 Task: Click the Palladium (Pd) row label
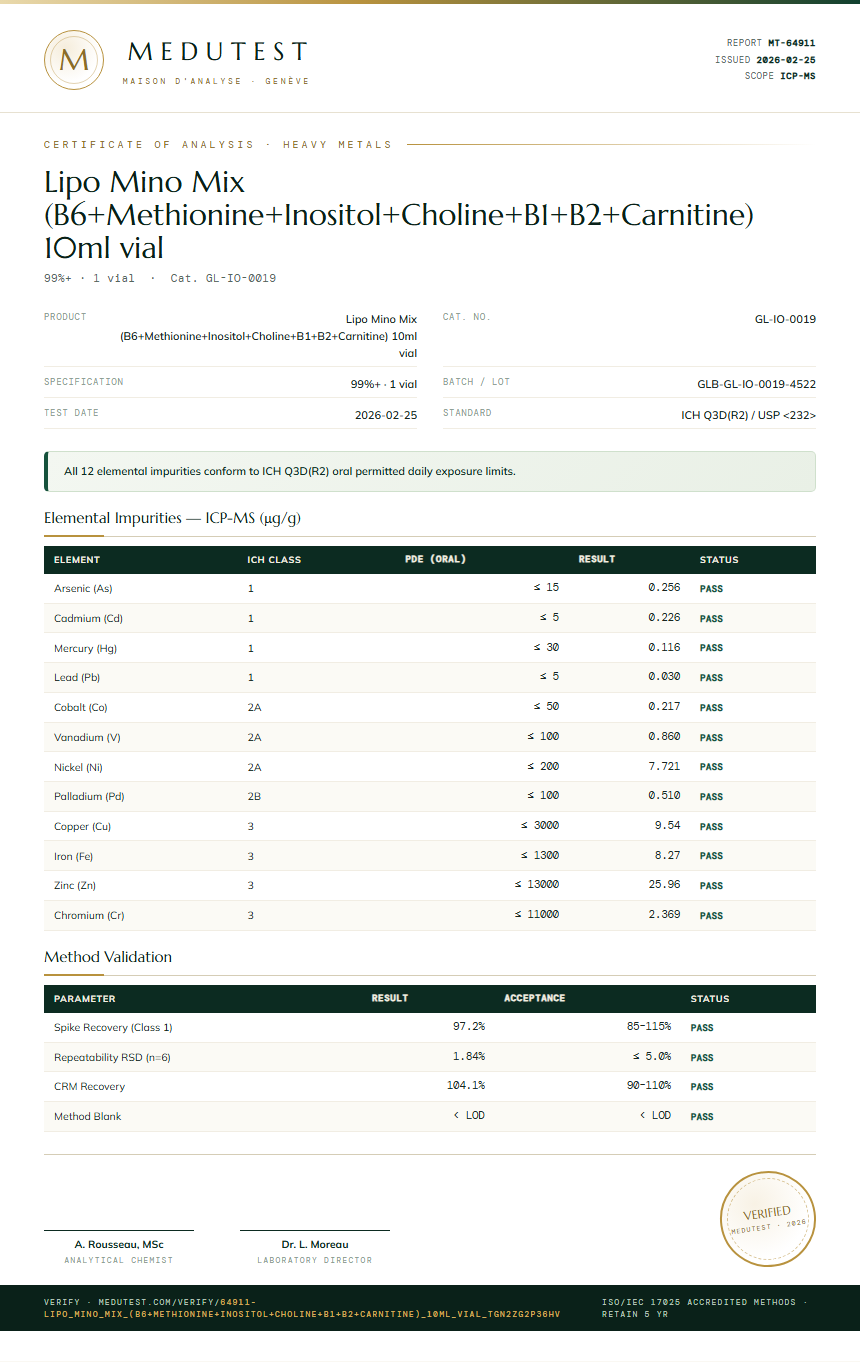(x=89, y=797)
